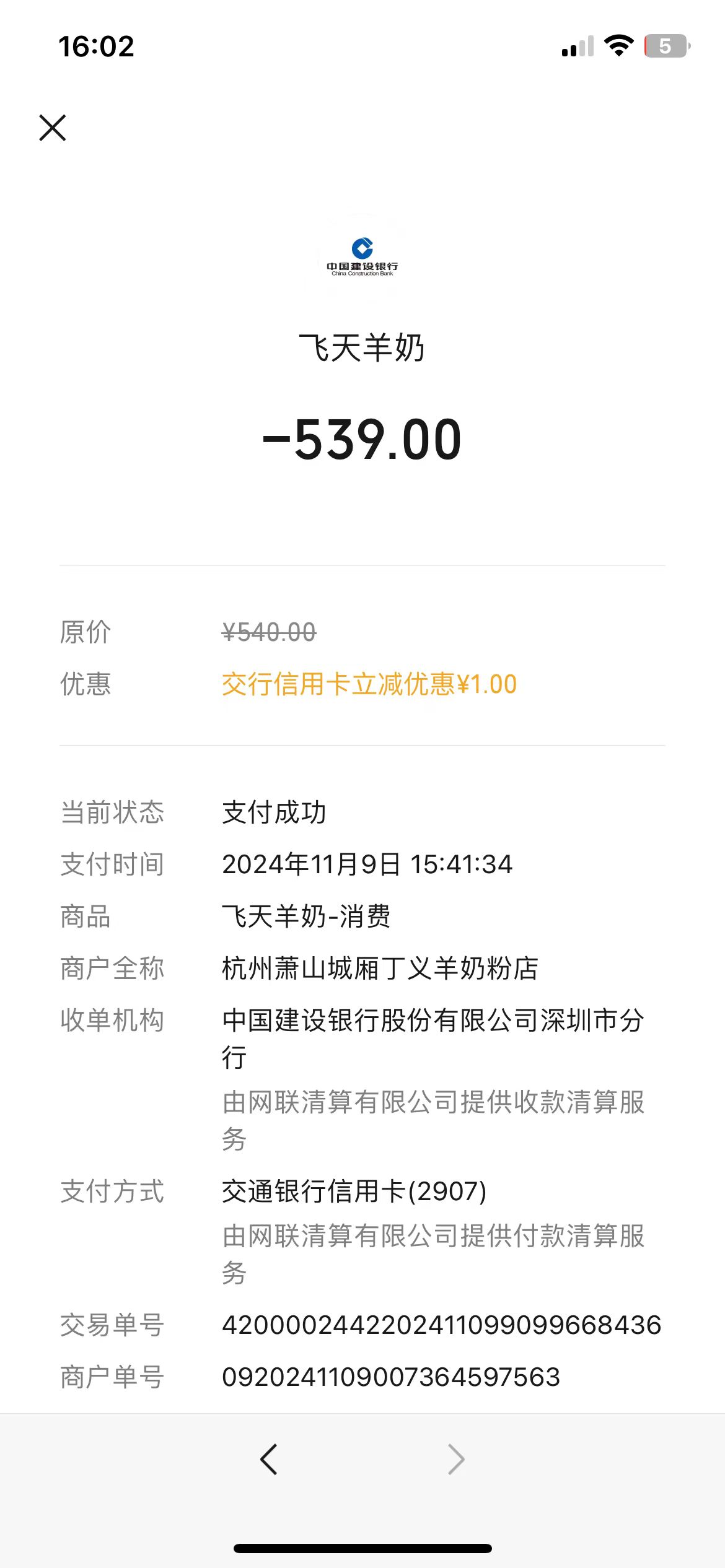Tap the transaction number 交易单号 value
725x1568 pixels.
click(441, 1325)
